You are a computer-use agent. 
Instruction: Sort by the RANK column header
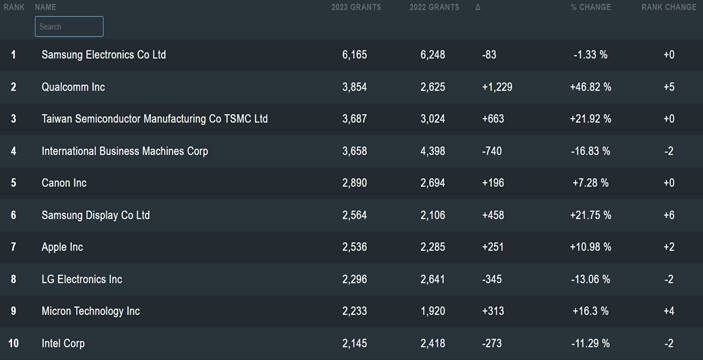[14, 8]
